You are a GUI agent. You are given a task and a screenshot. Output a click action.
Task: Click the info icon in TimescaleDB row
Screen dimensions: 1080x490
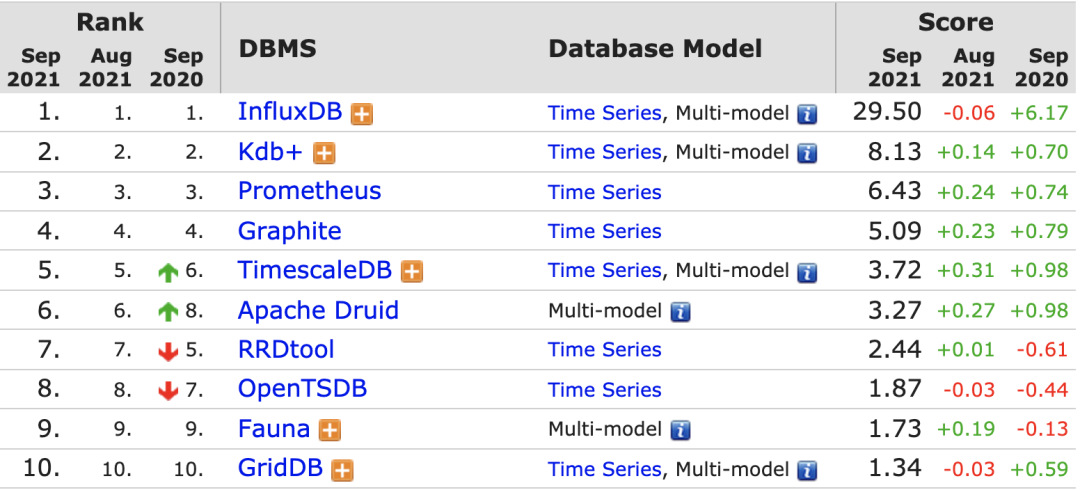coord(807,272)
